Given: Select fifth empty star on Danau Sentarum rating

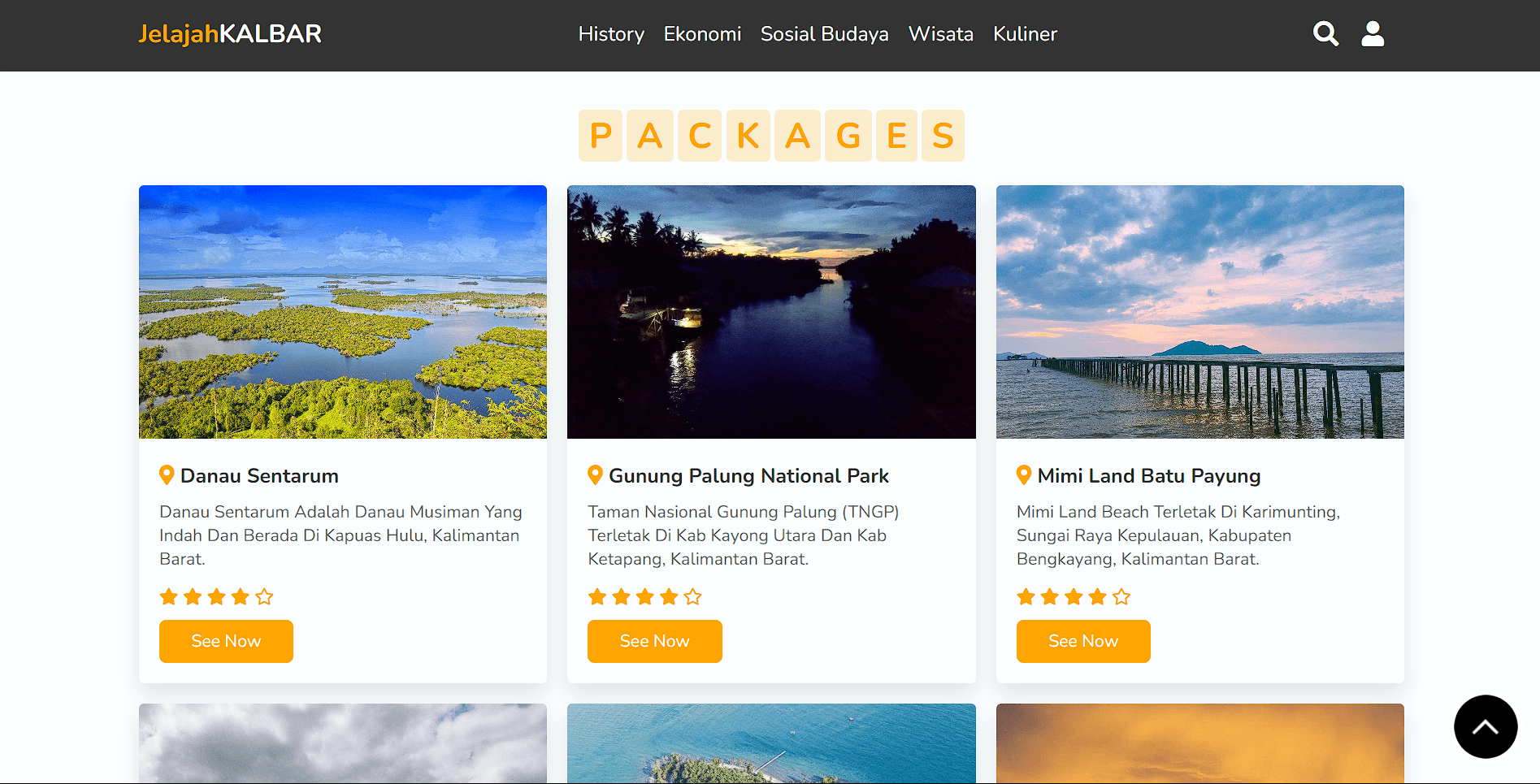Looking at the screenshot, I should (264, 597).
